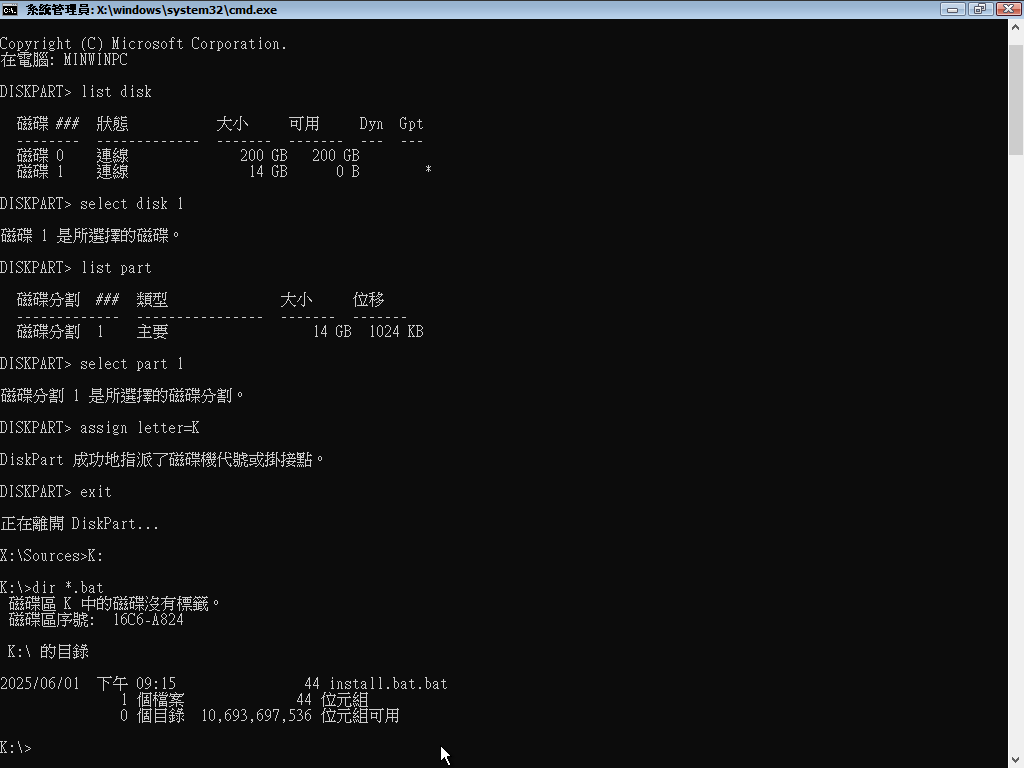Click the install.bat.bat file name
Viewport: 1024px width, 768px height.
point(388,684)
